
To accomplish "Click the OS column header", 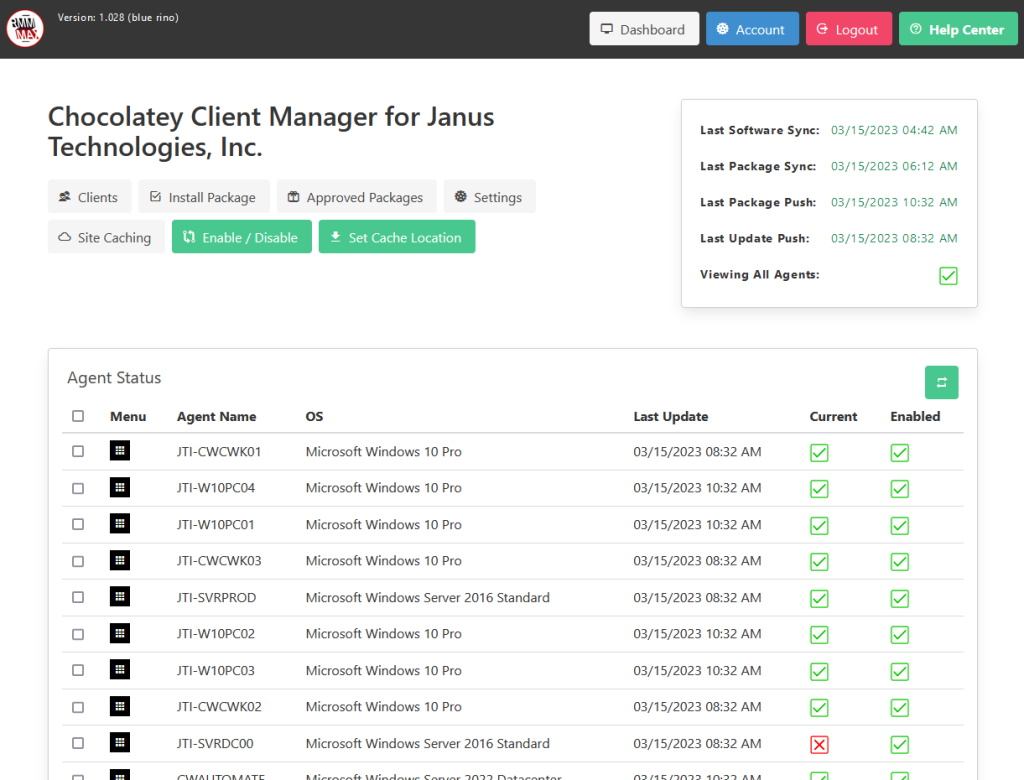I will [x=314, y=416].
